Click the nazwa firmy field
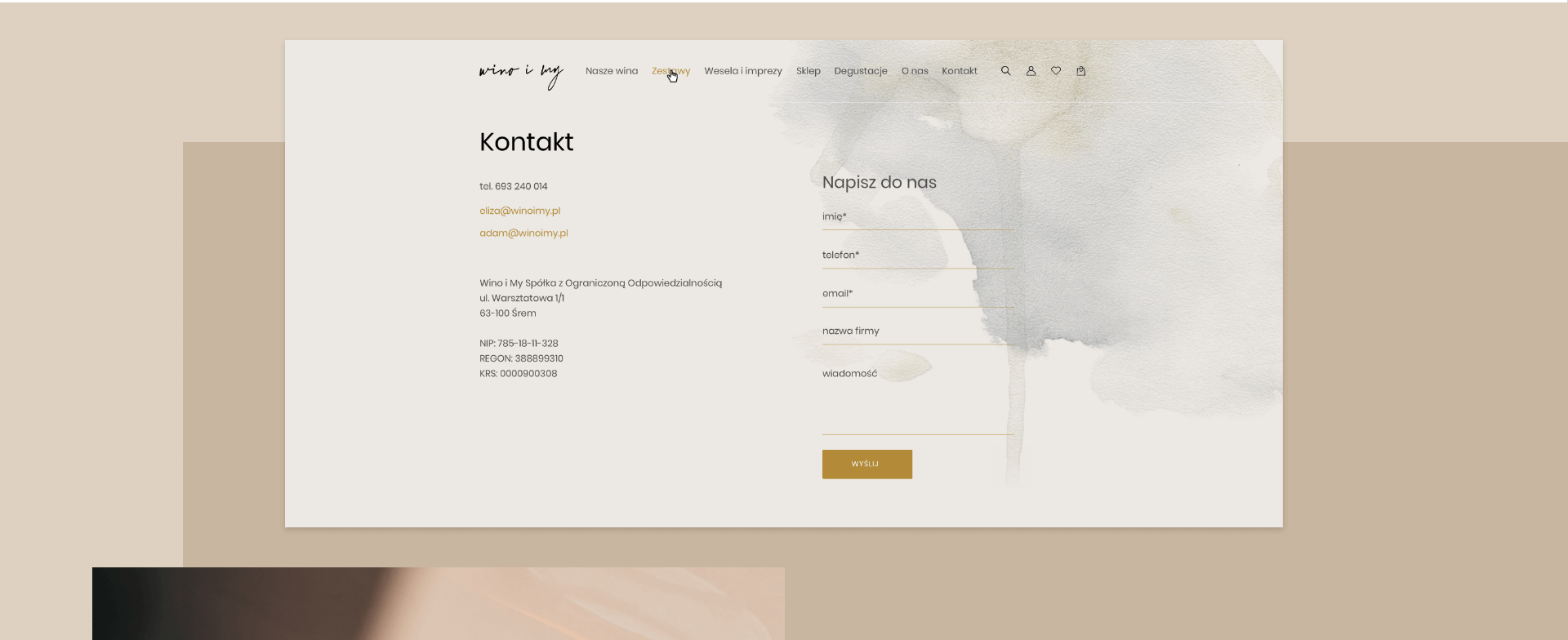The height and width of the screenshot is (640, 1568). click(x=917, y=331)
